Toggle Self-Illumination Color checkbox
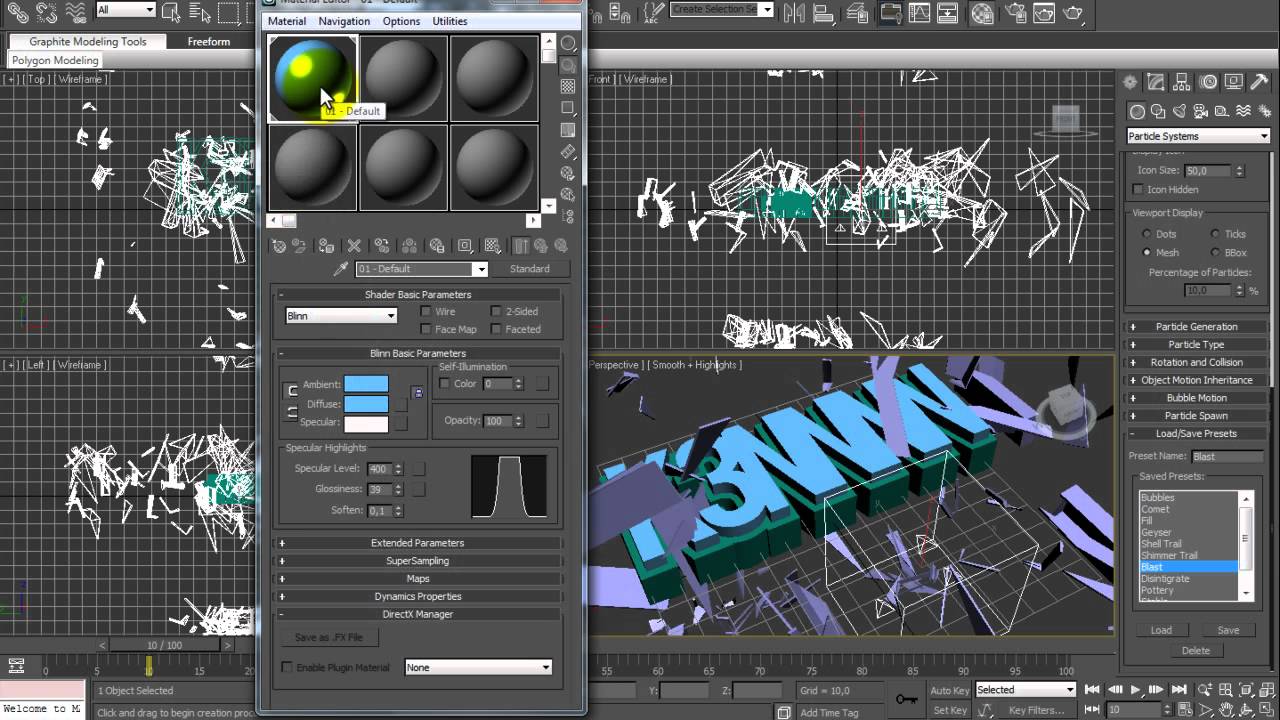1280x720 pixels. click(x=444, y=384)
